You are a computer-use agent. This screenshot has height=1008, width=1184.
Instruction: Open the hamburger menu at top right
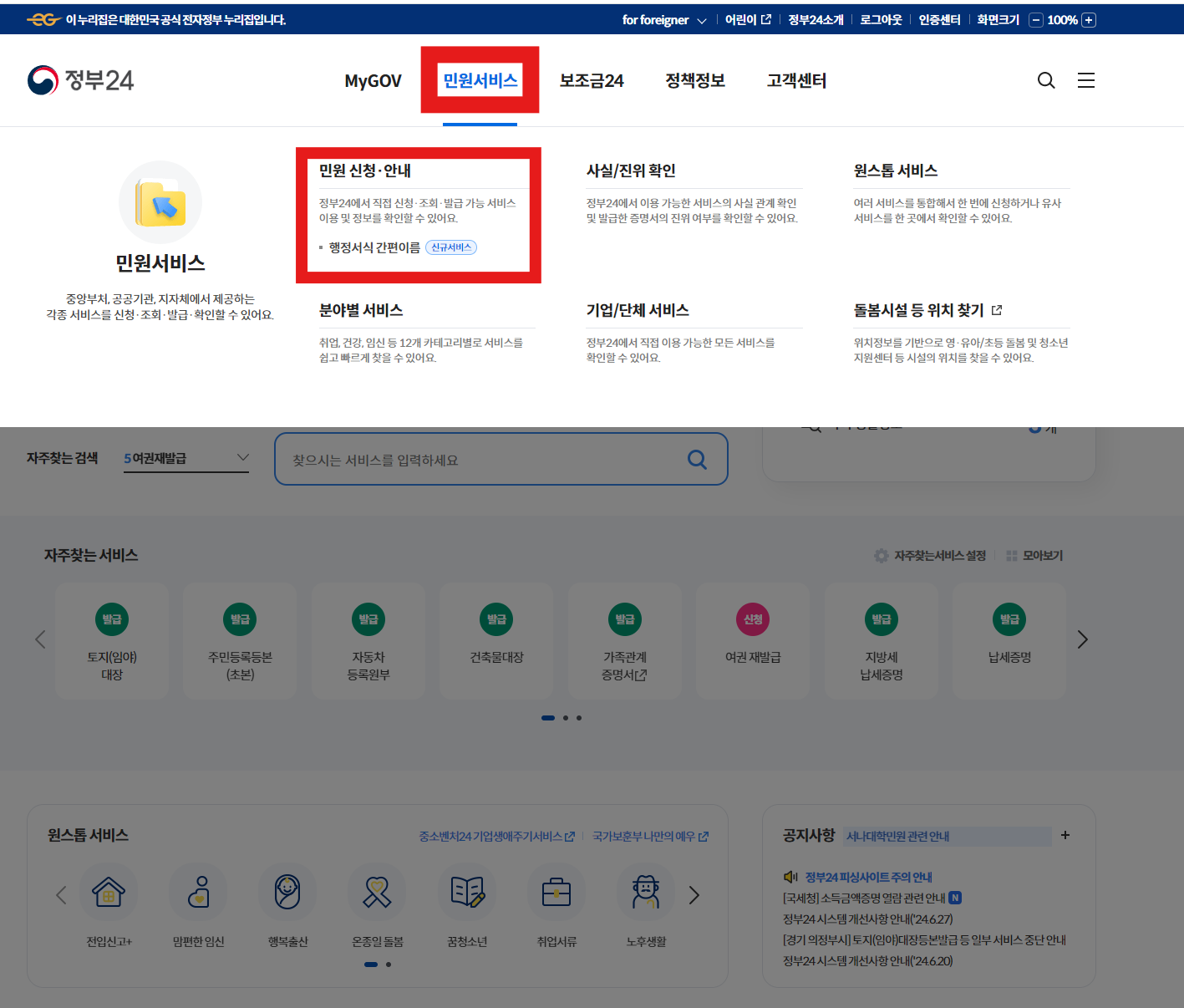click(x=1085, y=80)
